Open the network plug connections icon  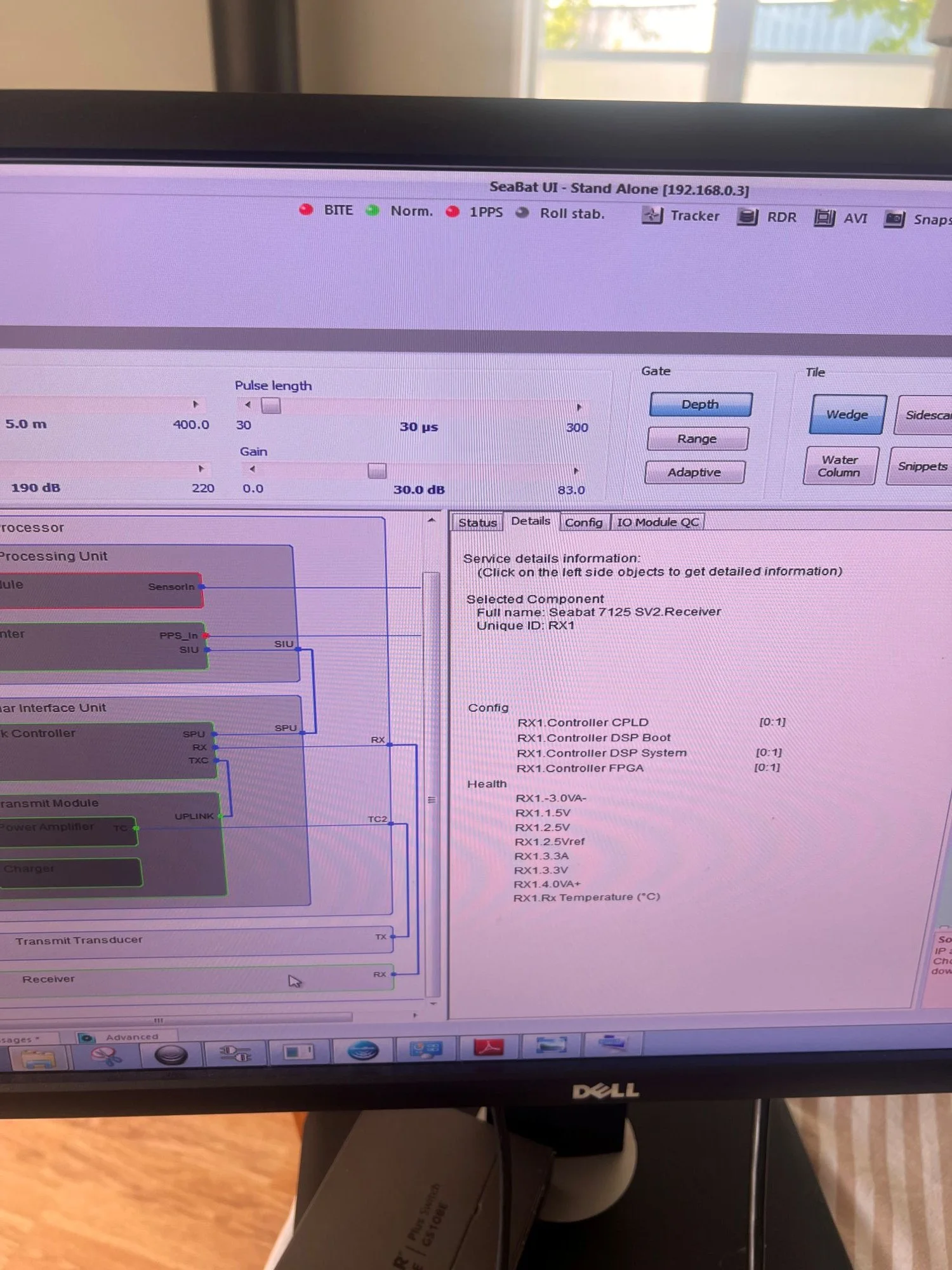[x=235, y=1053]
